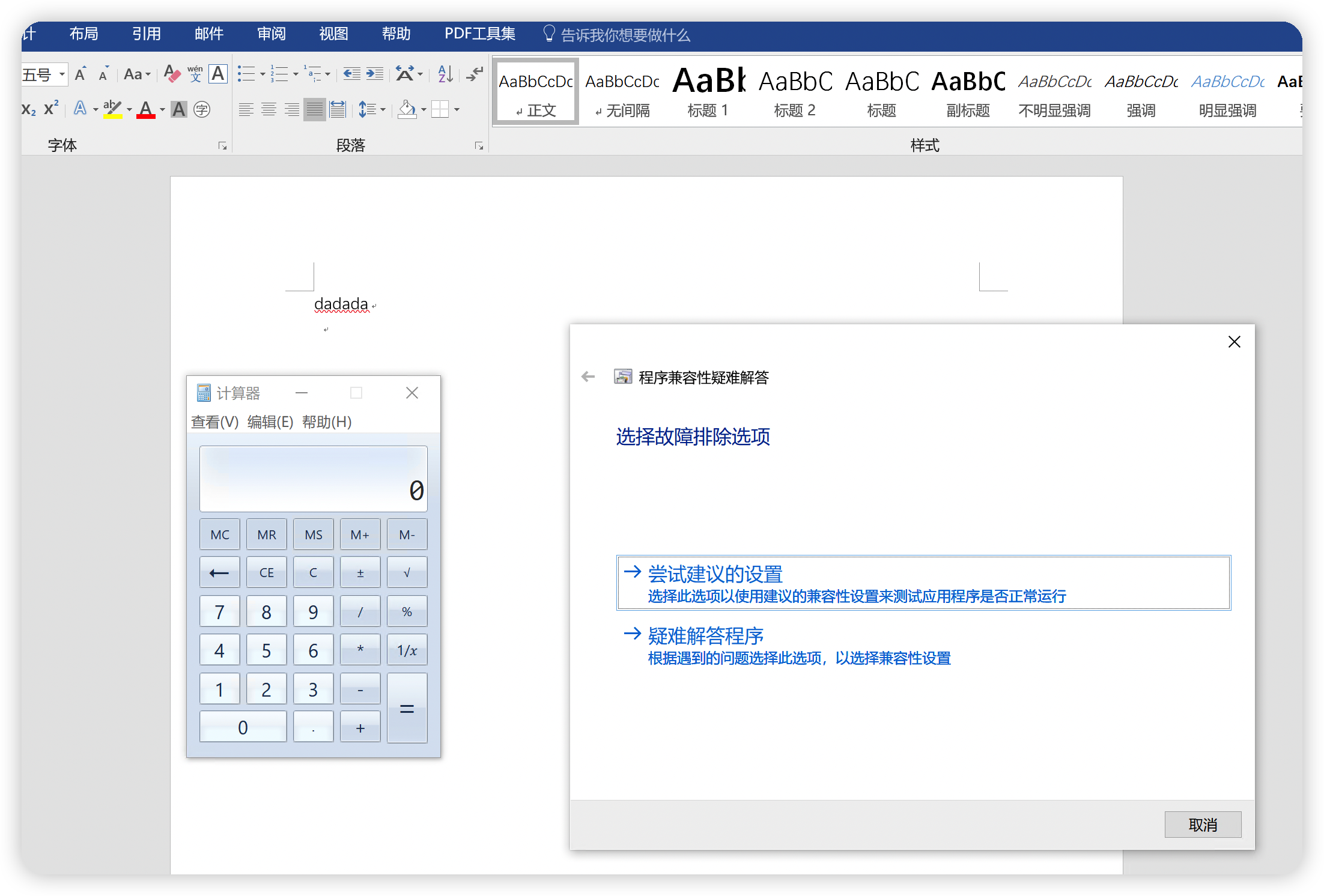
Task: Open the font size 五号 dropdown
Action: pos(61,74)
